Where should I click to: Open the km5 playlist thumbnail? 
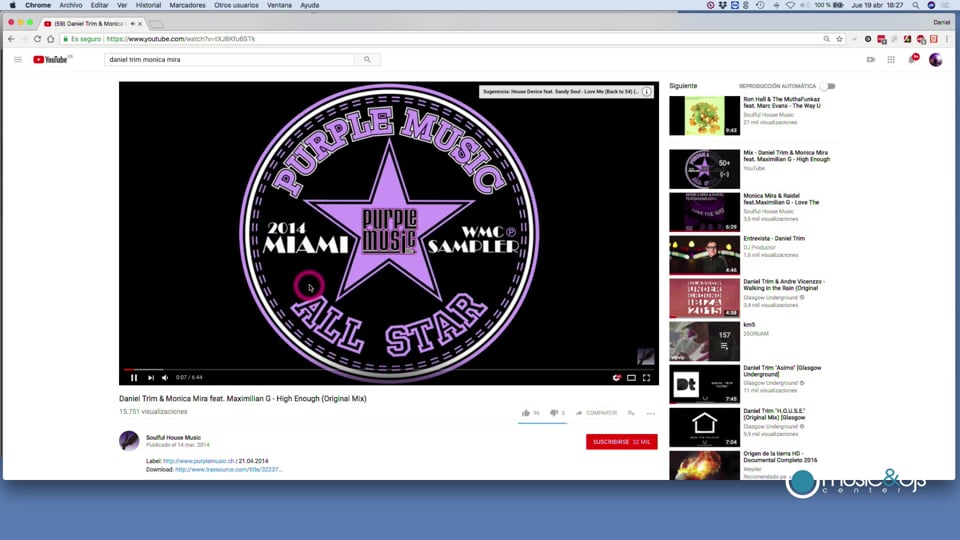704,341
